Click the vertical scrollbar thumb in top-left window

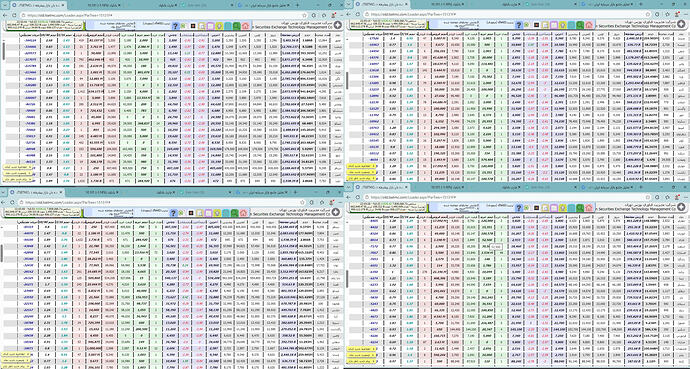click(4, 51)
